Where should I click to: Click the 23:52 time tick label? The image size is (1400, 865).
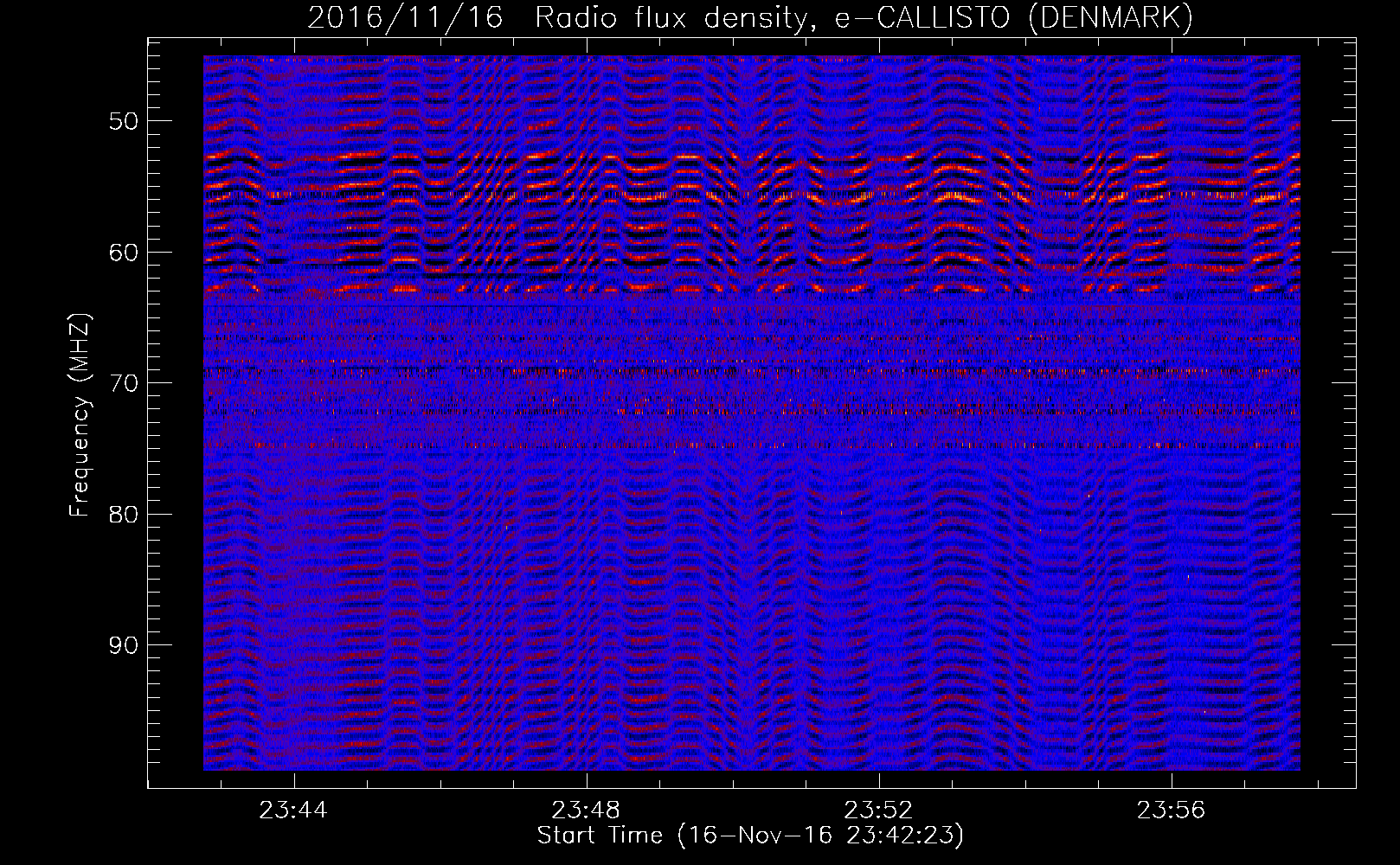[x=879, y=811]
